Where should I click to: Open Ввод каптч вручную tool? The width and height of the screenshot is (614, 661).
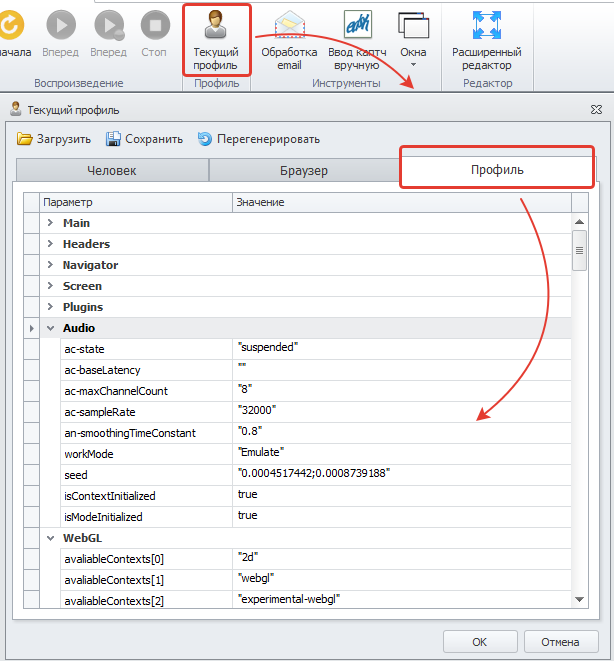[x=357, y=40]
